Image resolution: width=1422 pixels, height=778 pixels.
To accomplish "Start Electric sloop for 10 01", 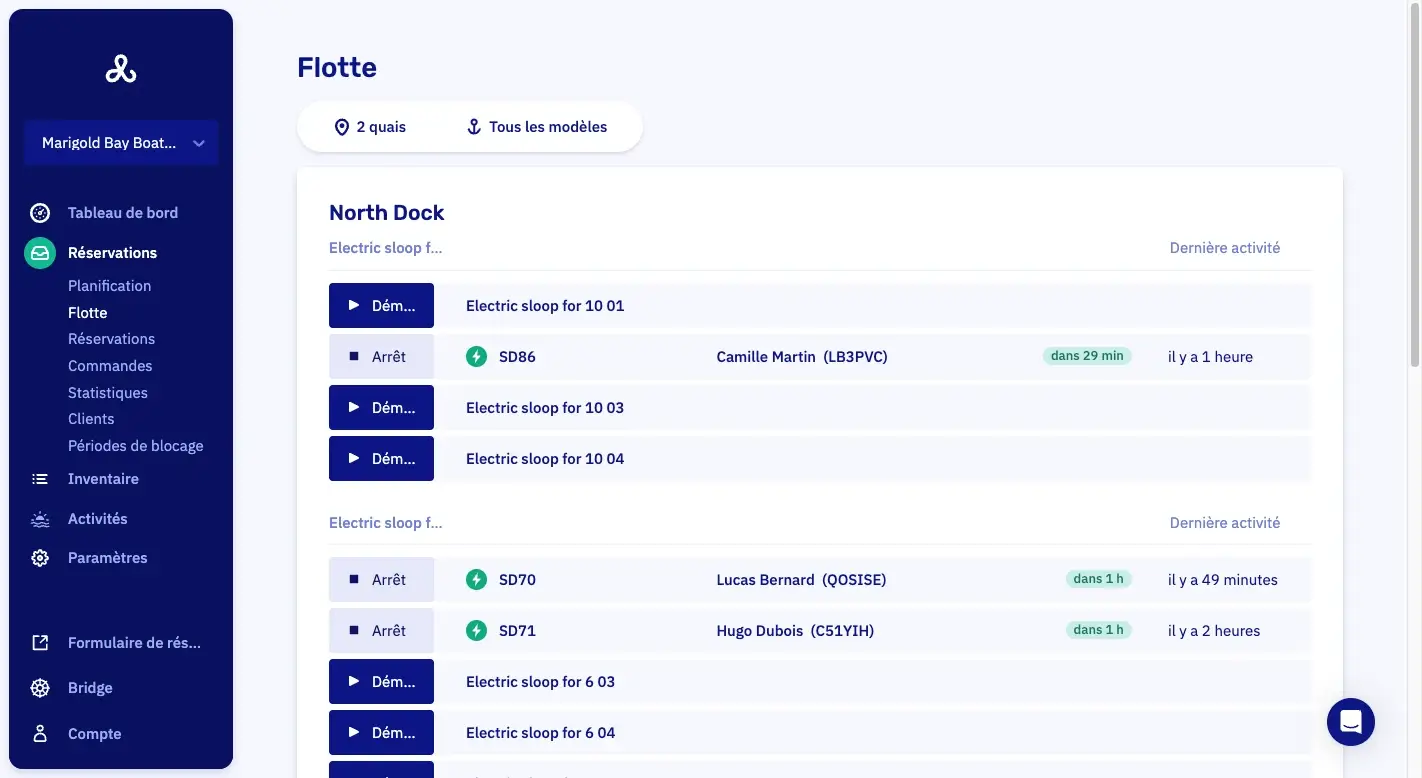I will pos(381,306).
